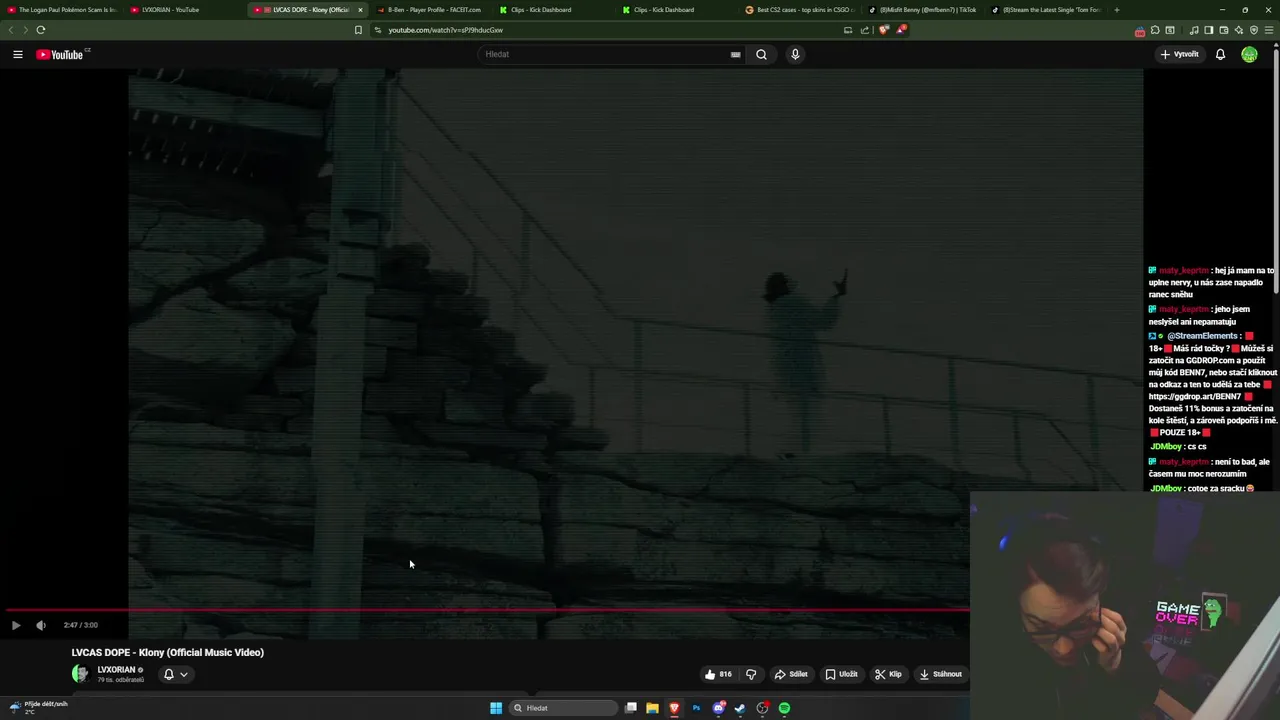Create a clip with Klip button
This screenshot has width=1280, height=720.
coord(888,674)
